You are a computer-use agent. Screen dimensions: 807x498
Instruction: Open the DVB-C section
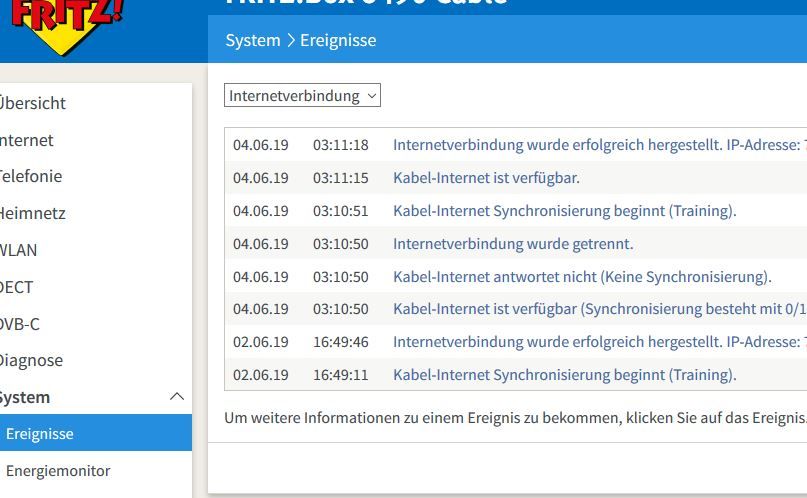click(x=20, y=324)
